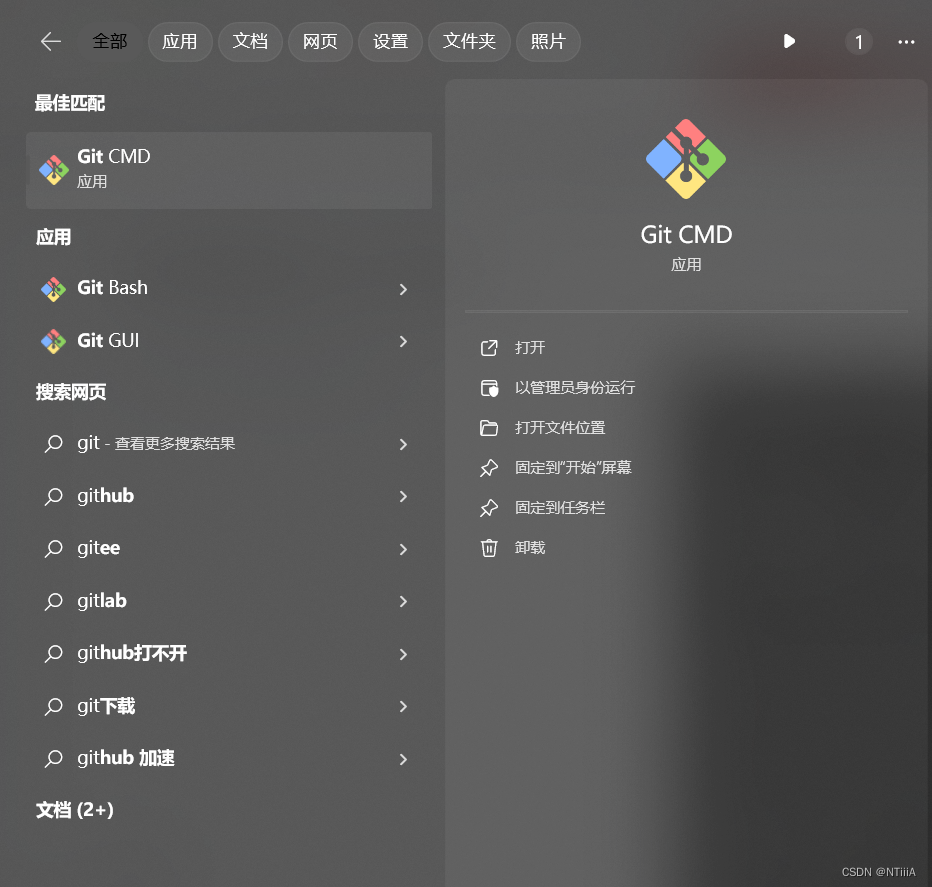Screen dimensions: 932x887
Task: Click search icon beside github打不开
Action: click(53, 653)
